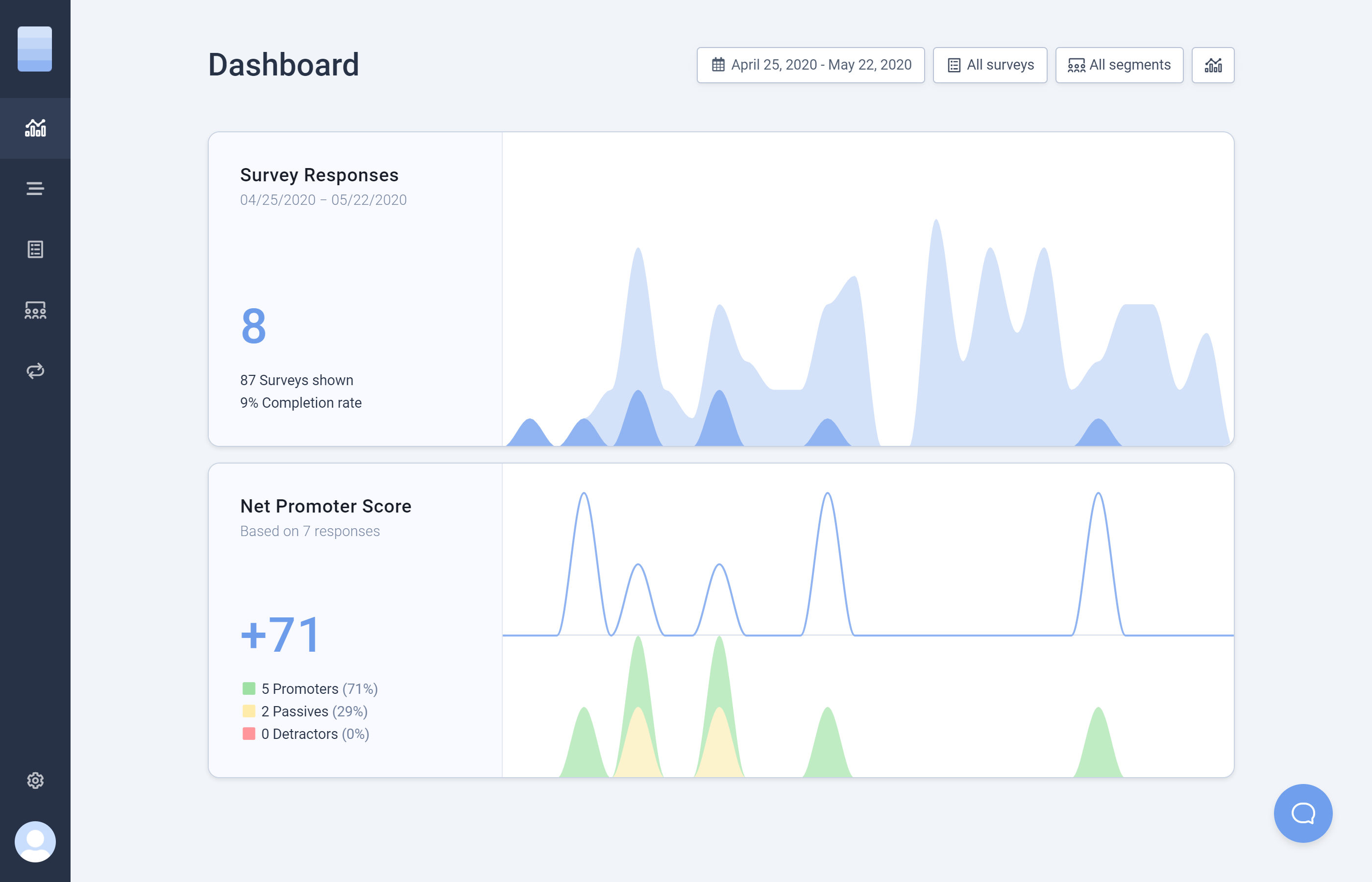Click the Survey Responses area chart
1372x882 pixels.
click(859, 315)
